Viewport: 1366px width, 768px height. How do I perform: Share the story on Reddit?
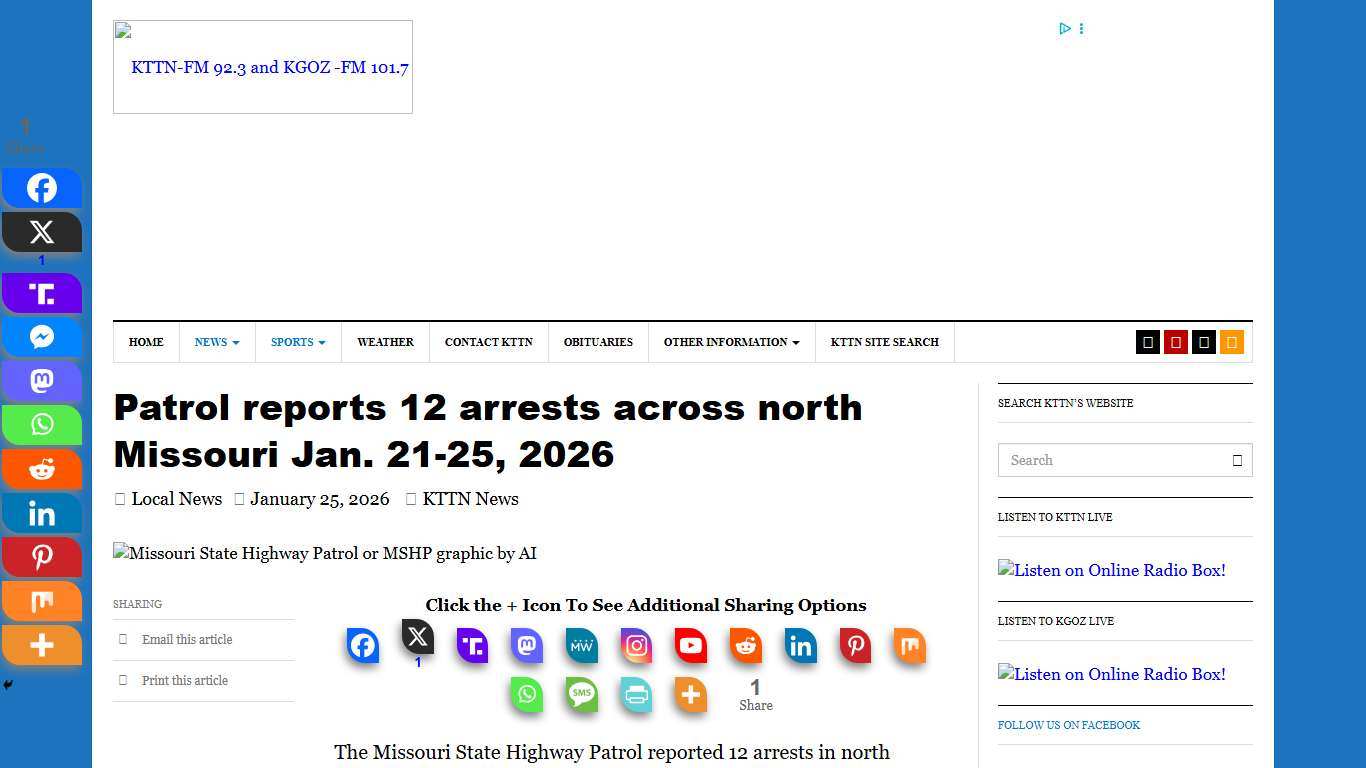[x=745, y=646]
